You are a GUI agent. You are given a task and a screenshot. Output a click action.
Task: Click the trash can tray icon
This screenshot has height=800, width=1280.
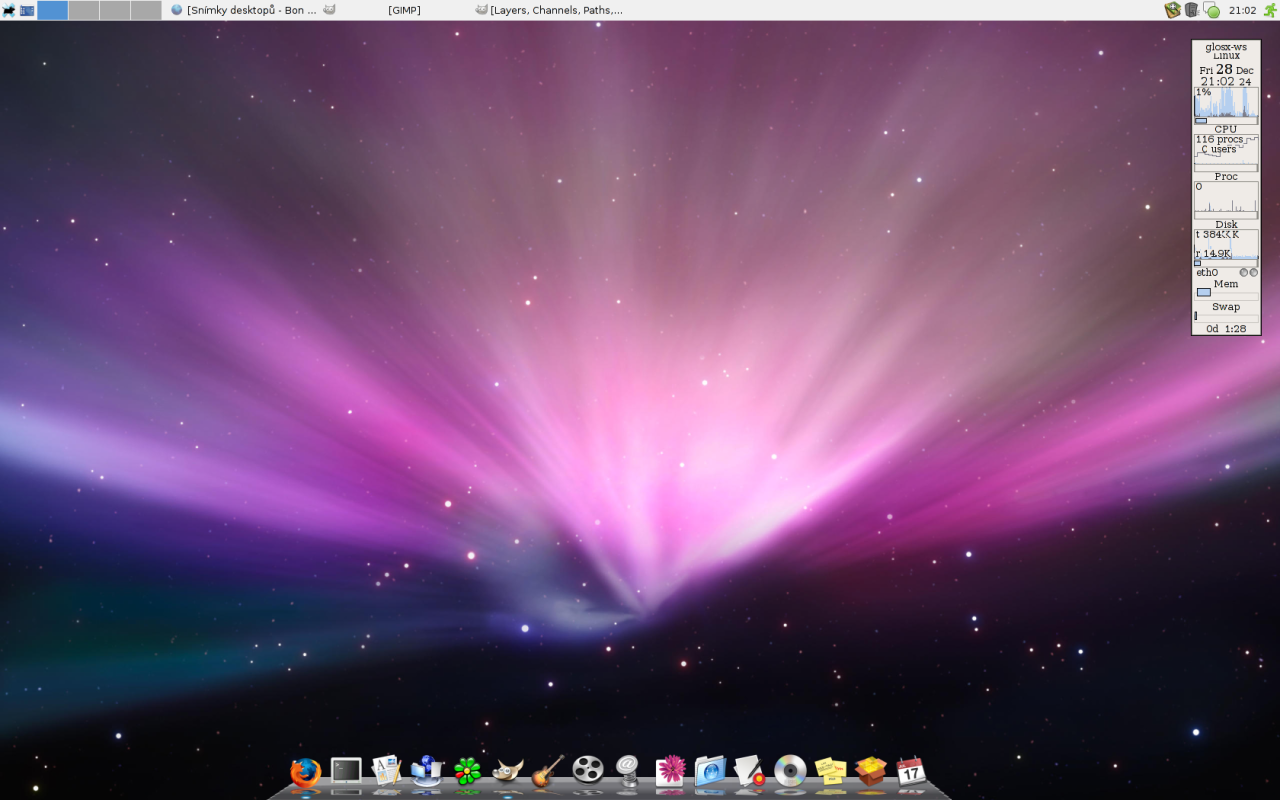pos(1192,10)
